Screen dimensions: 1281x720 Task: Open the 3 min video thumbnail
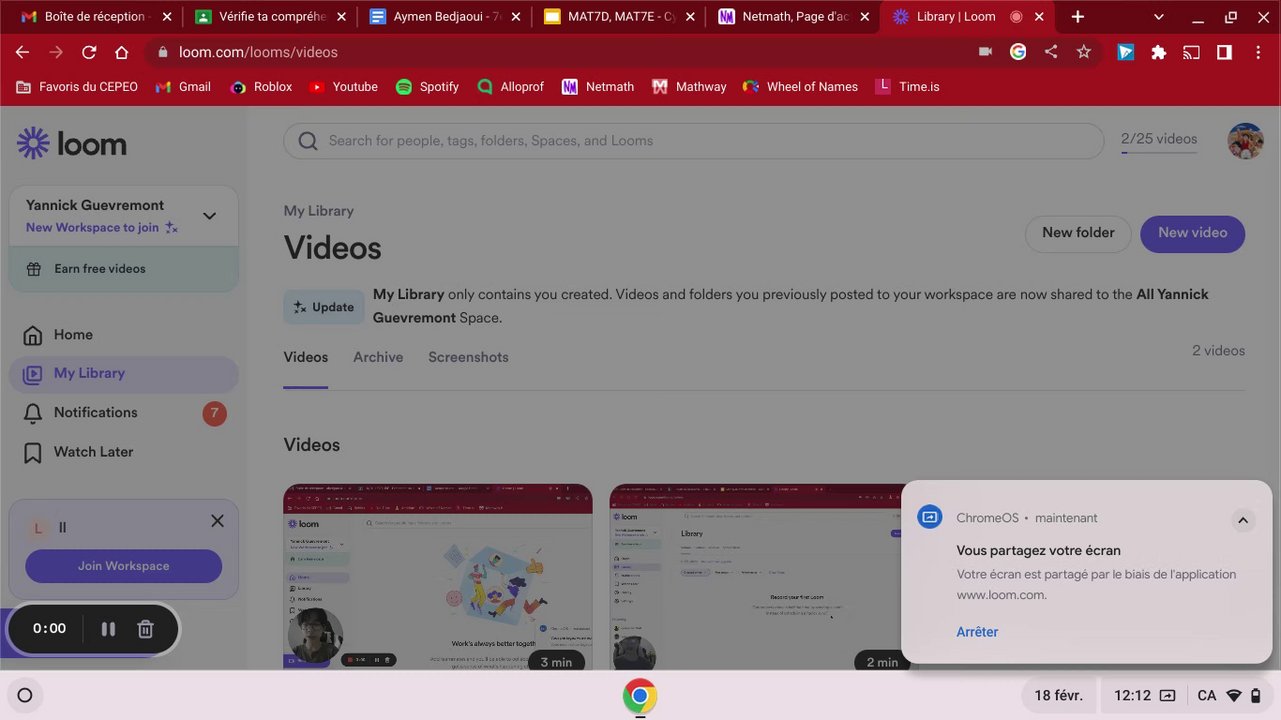[x=438, y=577]
